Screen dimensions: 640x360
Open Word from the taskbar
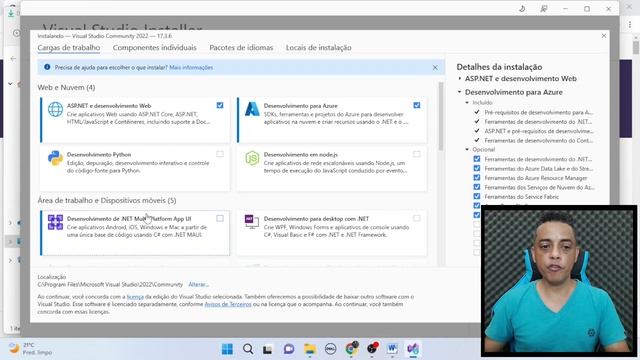pyautogui.click(x=392, y=349)
